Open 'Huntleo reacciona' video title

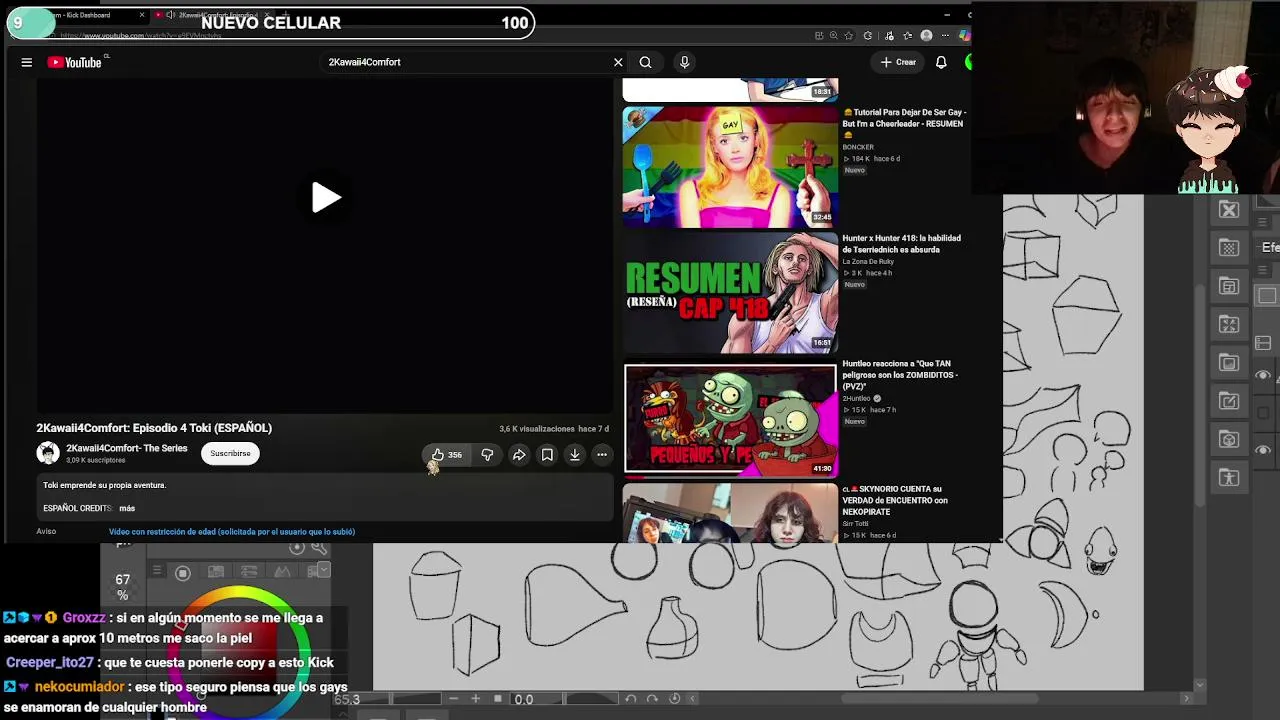900,375
